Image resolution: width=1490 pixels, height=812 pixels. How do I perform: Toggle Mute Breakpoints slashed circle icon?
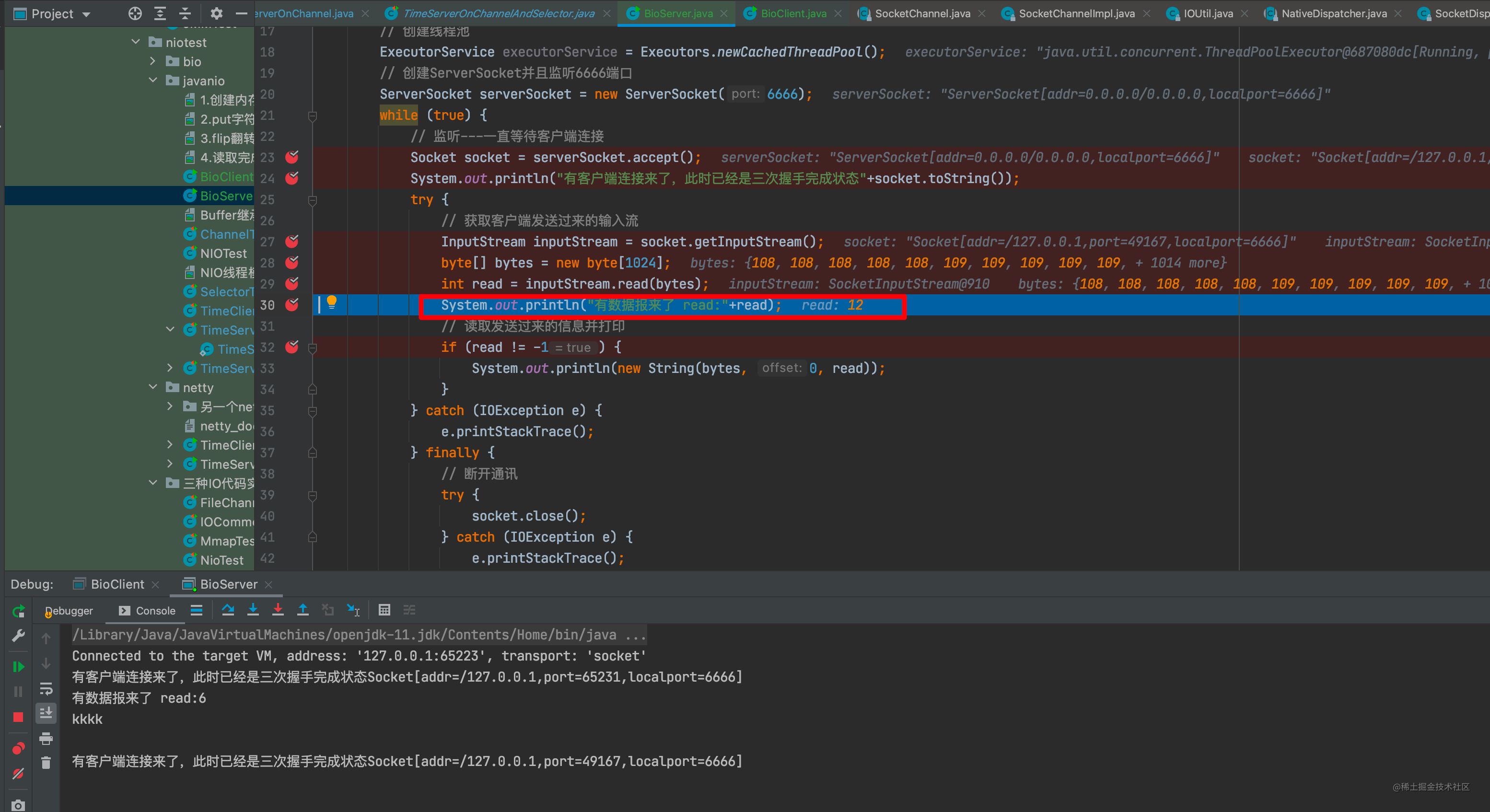(18, 773)
